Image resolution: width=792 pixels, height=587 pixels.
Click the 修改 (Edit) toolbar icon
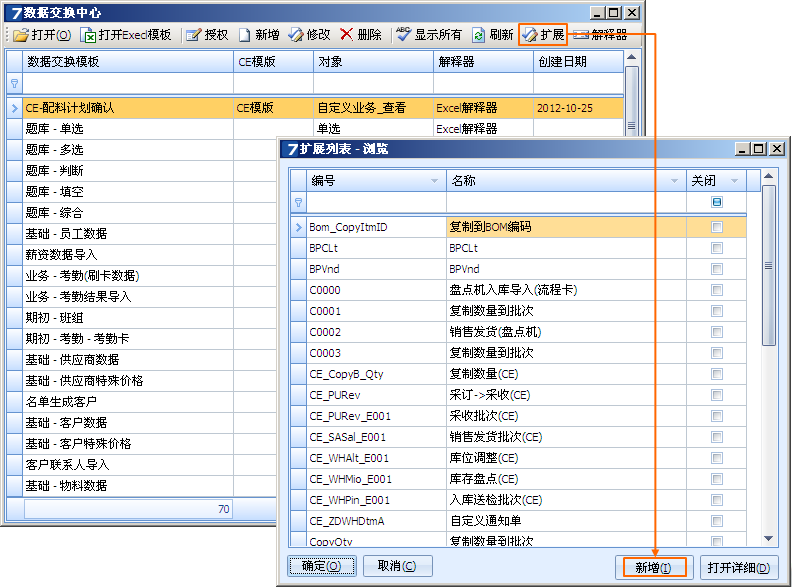[x=296, y=35]
